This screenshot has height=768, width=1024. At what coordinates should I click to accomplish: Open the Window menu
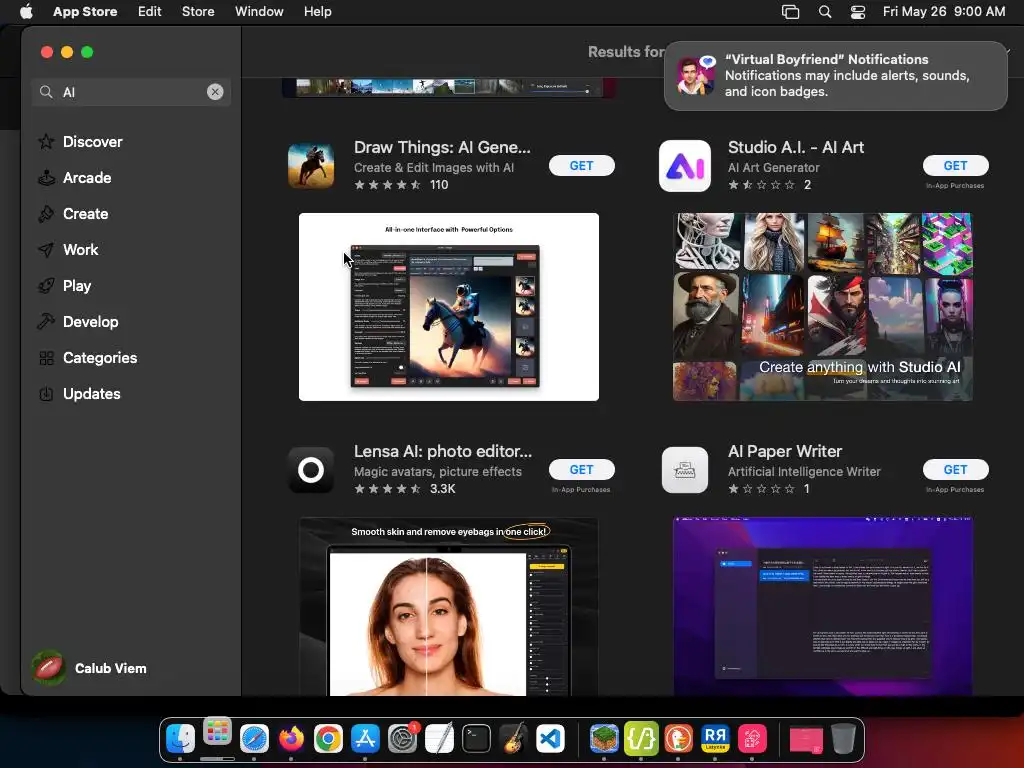coord(259,12)
